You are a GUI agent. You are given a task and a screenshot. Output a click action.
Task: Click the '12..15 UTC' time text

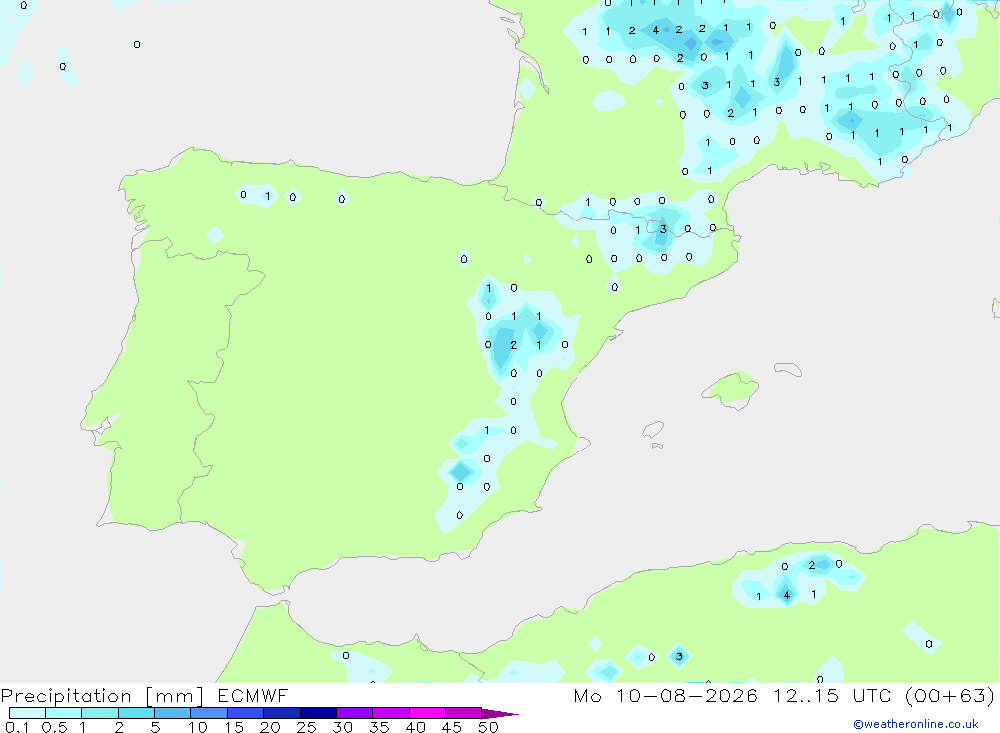[832, 695]
